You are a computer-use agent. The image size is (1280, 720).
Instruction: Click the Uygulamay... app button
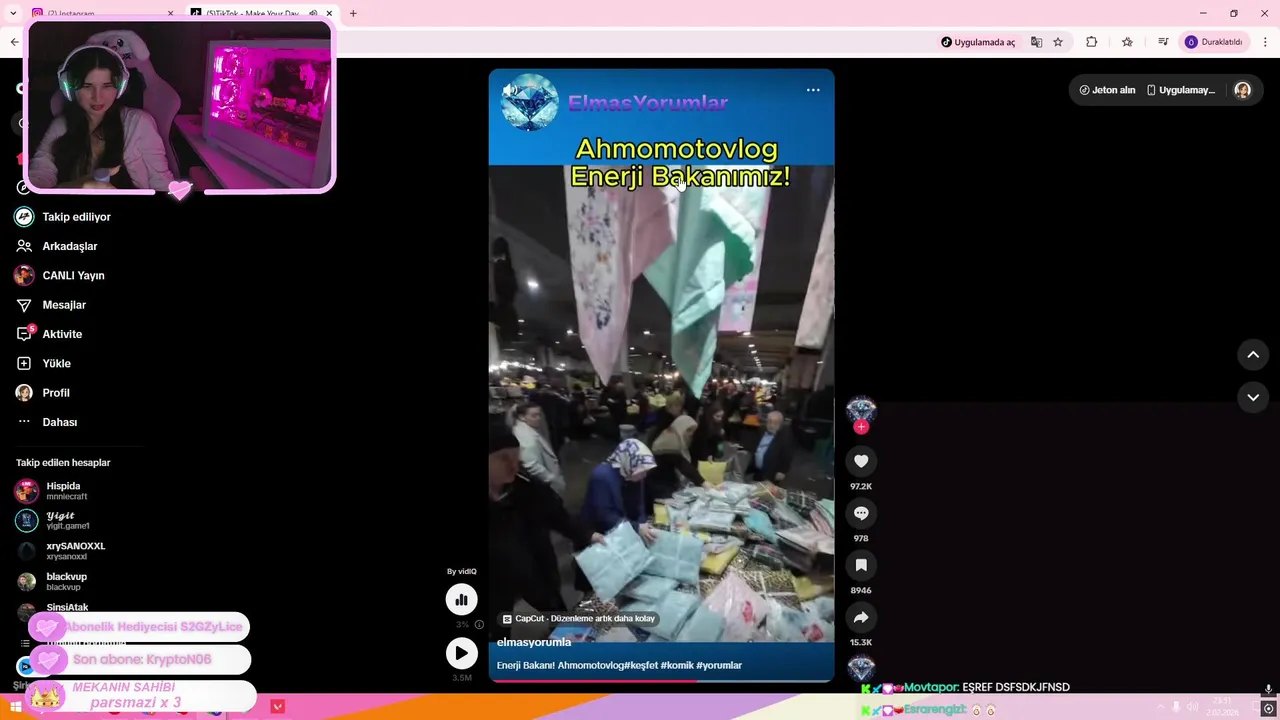pos(1181,90)
